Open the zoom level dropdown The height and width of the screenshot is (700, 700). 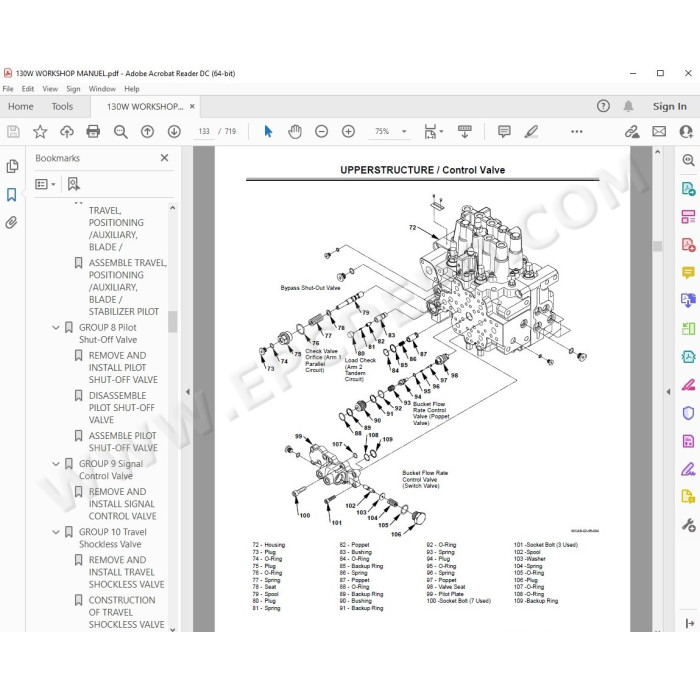click(404, 131)
